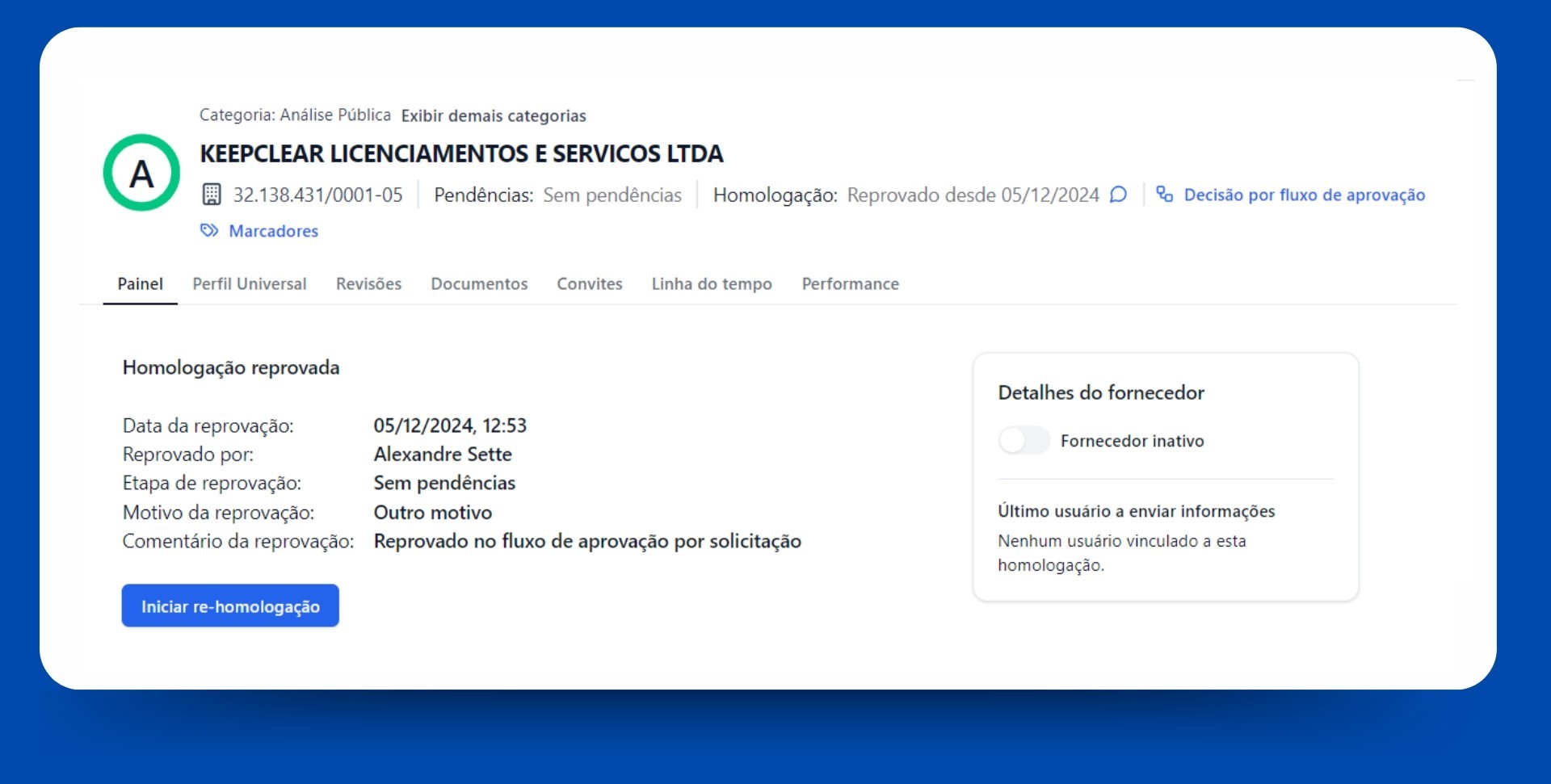Click the approval flow decision icon
The height and width of the screenshot is (784, 1551).
click(x=1164, y=195)
